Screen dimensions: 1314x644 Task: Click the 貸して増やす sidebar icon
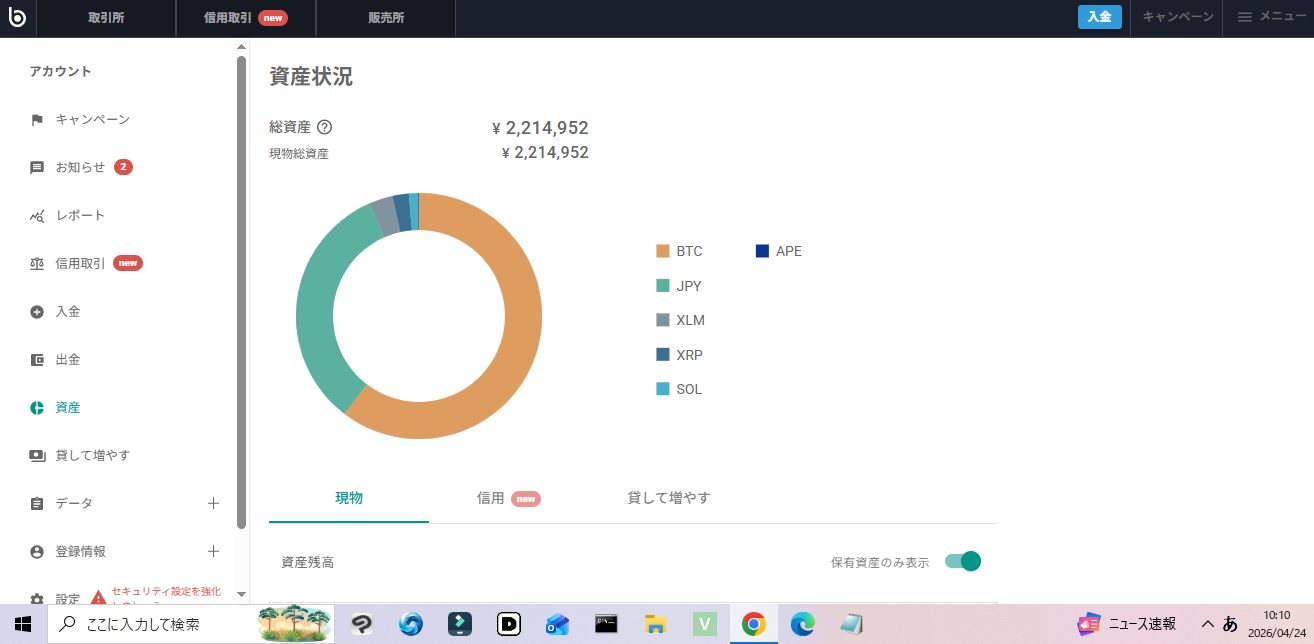[37, 456]
